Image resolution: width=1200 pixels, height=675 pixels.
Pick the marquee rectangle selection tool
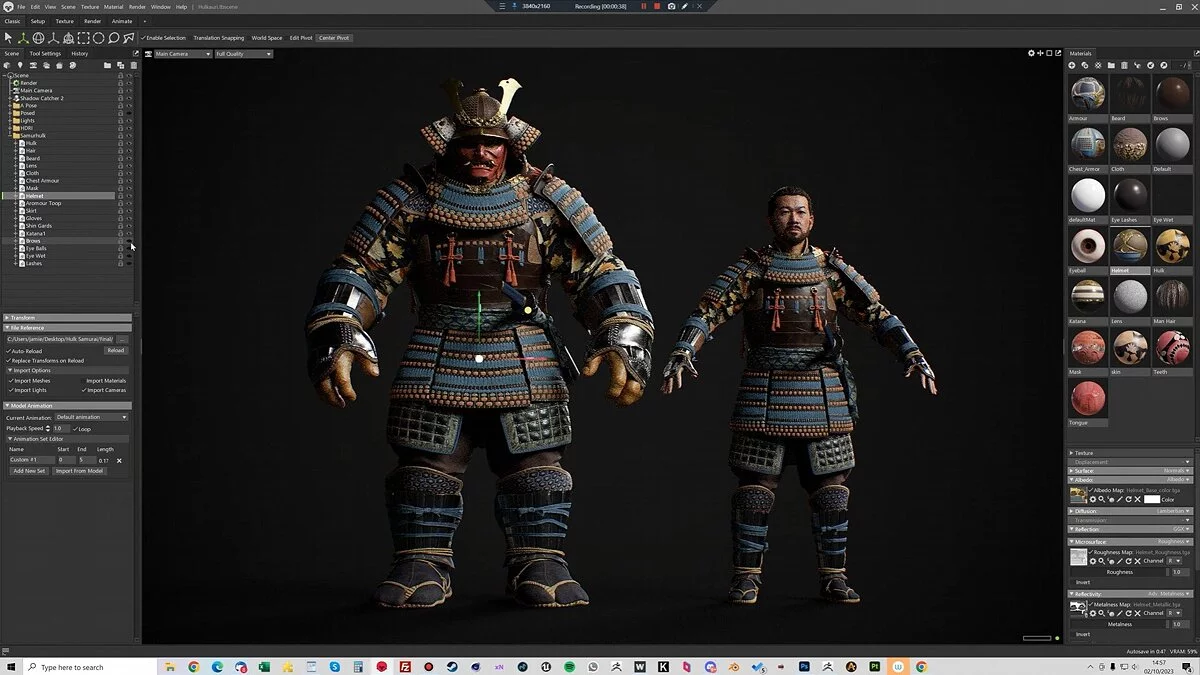pos(84,38)
